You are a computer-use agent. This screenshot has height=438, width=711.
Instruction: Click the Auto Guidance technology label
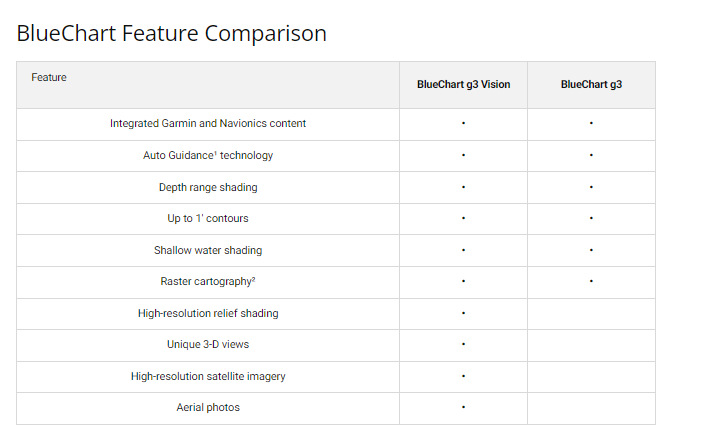coord(208,156)
